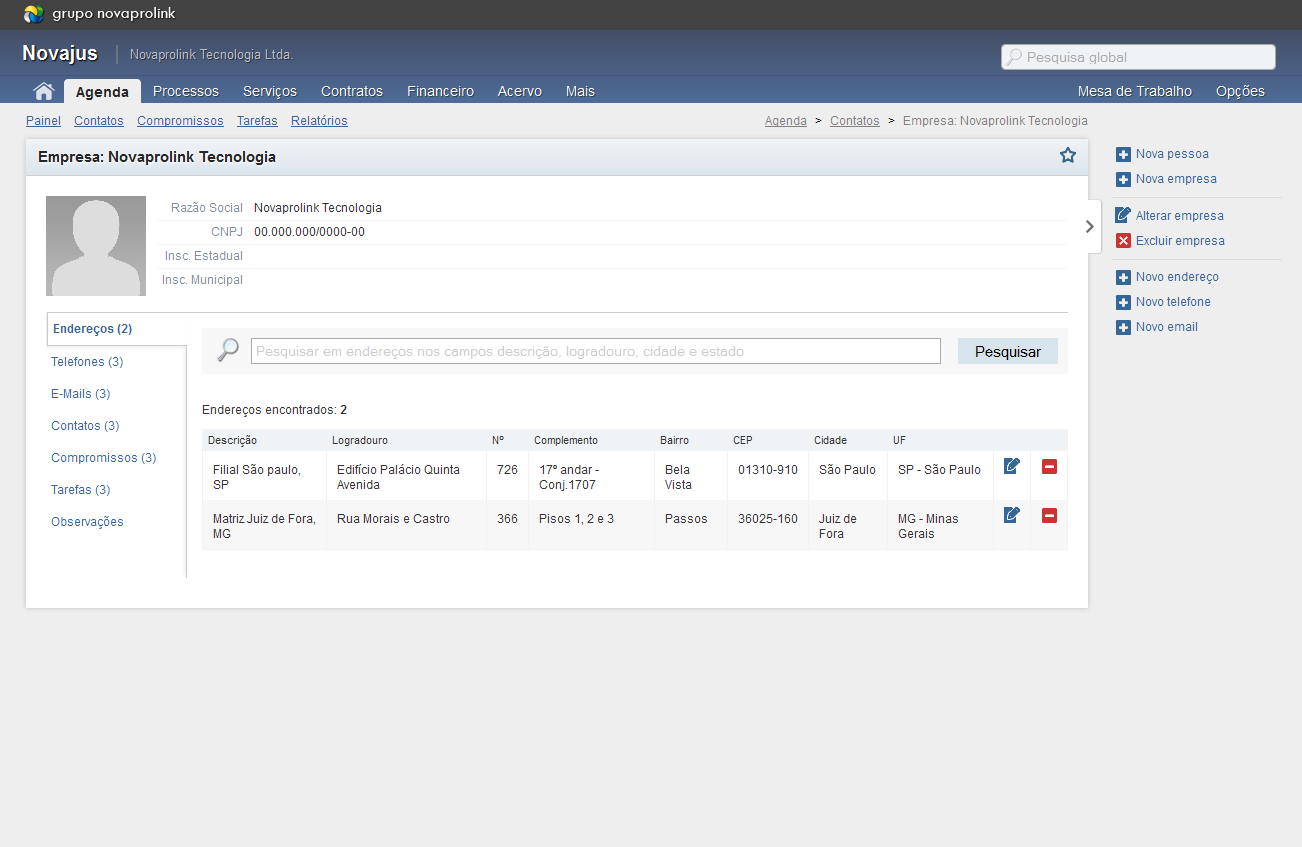Click the plus icon for Novo endereço
1302x847 pixels.
tap(1123, 277)
